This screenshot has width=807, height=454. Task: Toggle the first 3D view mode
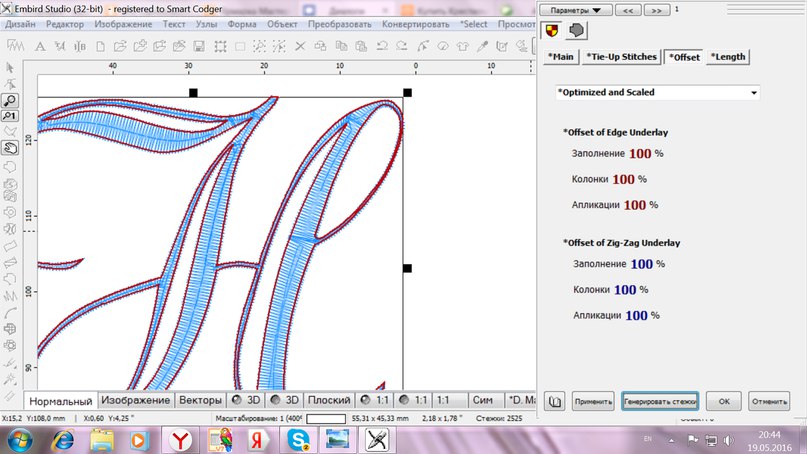pos(245,400)
